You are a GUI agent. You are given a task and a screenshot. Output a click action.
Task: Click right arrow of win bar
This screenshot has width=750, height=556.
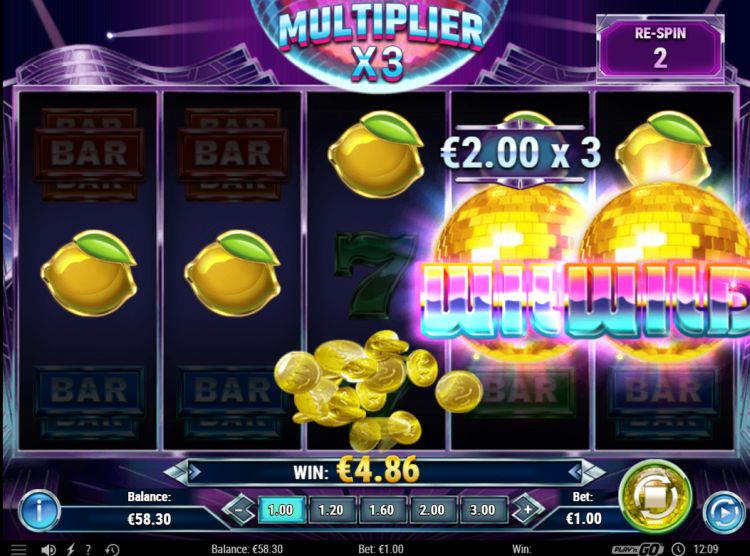pos(587,473)
